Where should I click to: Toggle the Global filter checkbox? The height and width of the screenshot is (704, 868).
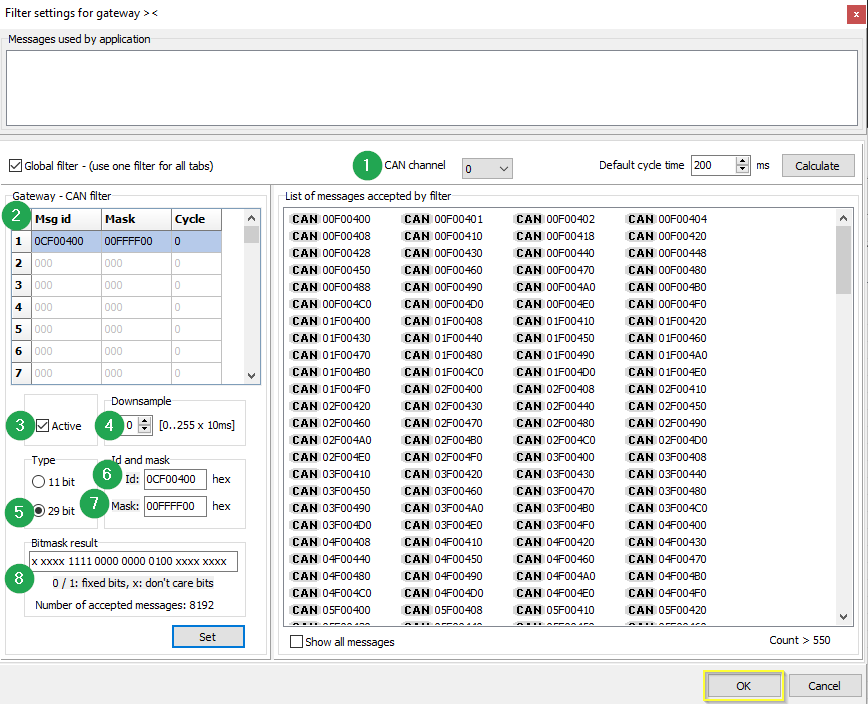[15, 166]
